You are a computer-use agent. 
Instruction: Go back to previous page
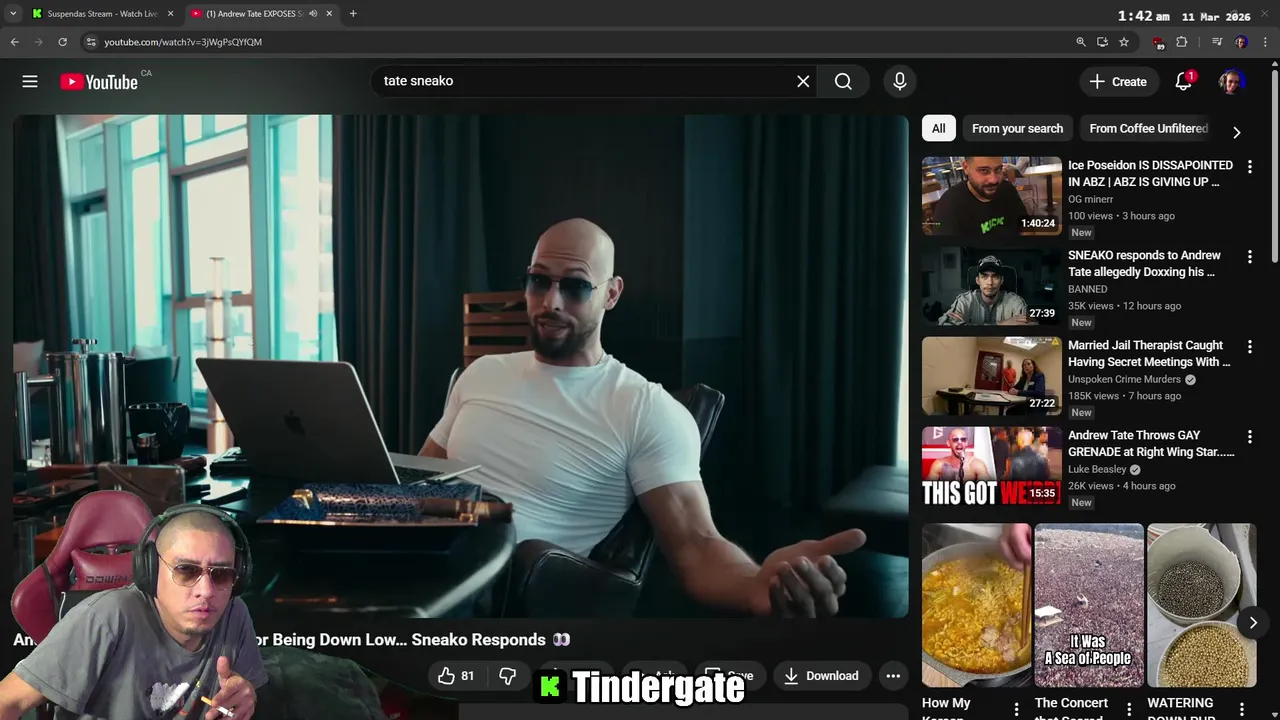point(14,42)
